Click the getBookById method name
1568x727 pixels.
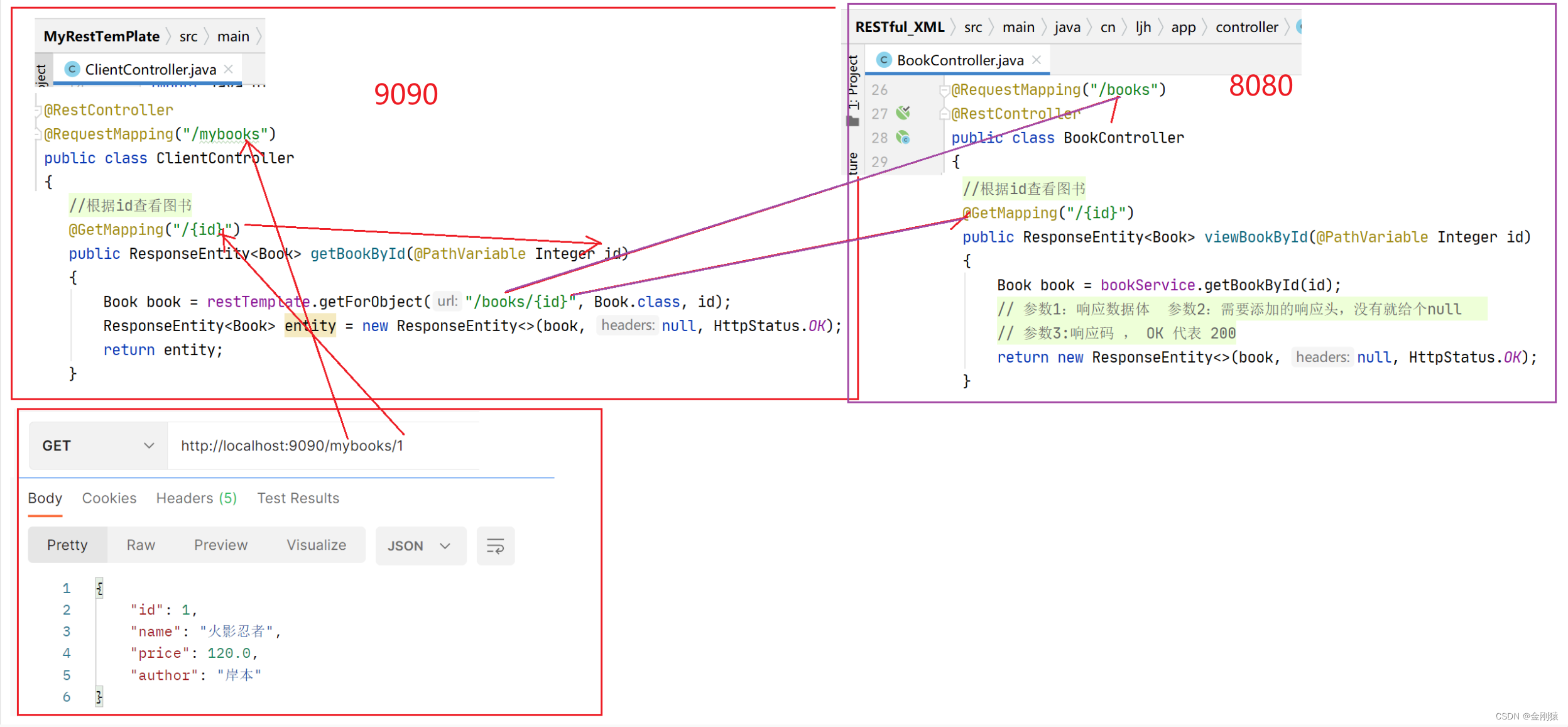(357, 254)
